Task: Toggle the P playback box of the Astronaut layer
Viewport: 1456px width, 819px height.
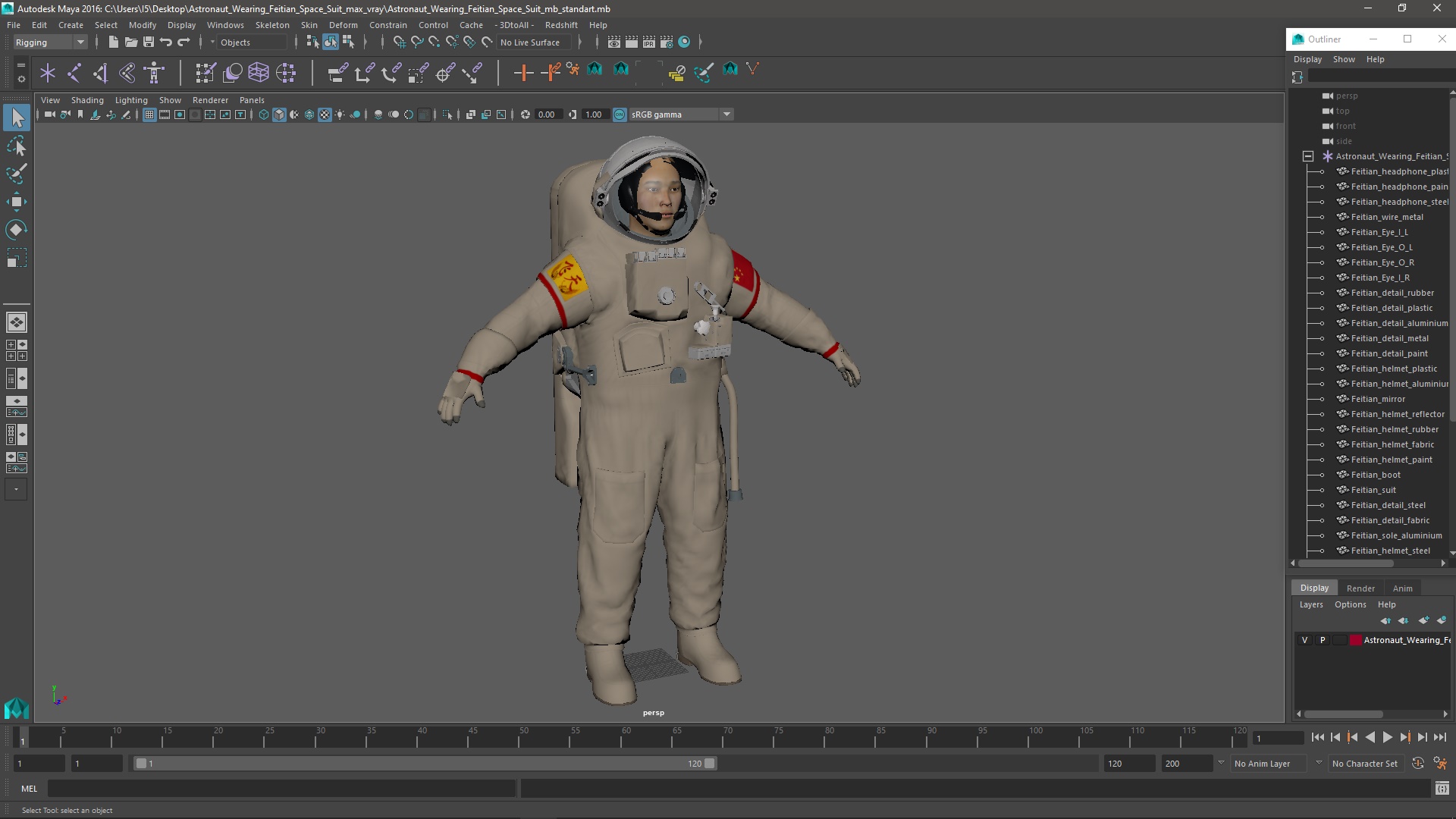Action: click(x=1323, y=640)
